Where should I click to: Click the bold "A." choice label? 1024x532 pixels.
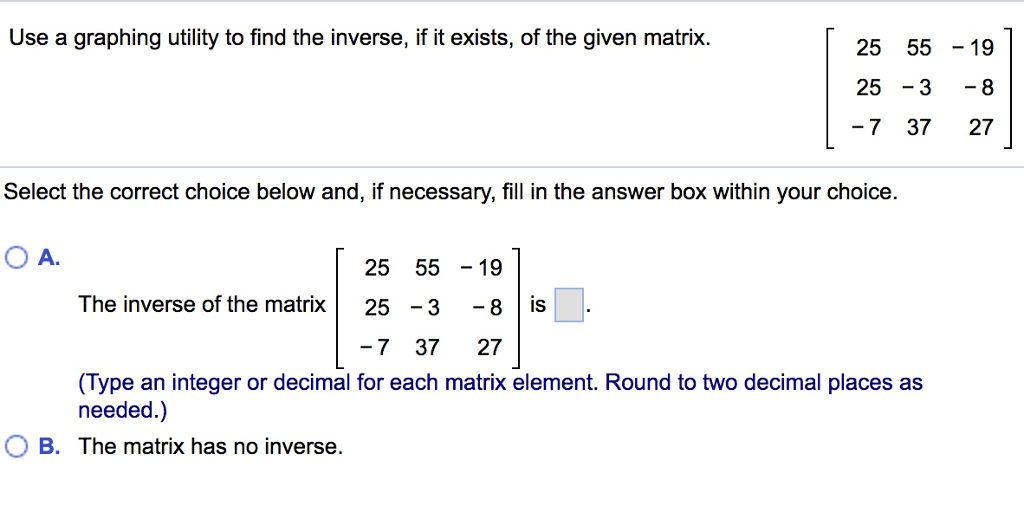click(49, 257)
